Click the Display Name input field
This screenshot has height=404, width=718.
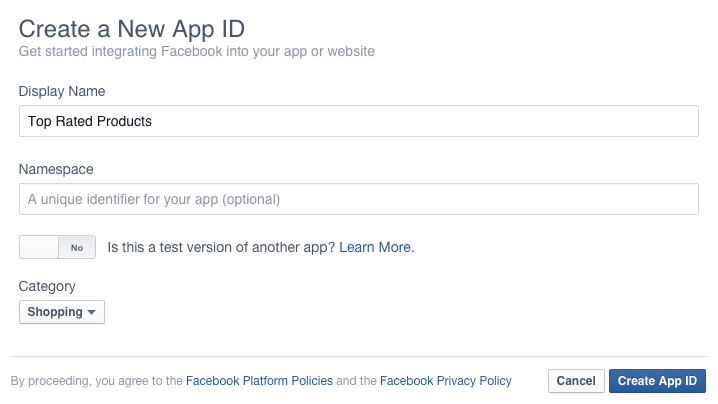point(358,121)
